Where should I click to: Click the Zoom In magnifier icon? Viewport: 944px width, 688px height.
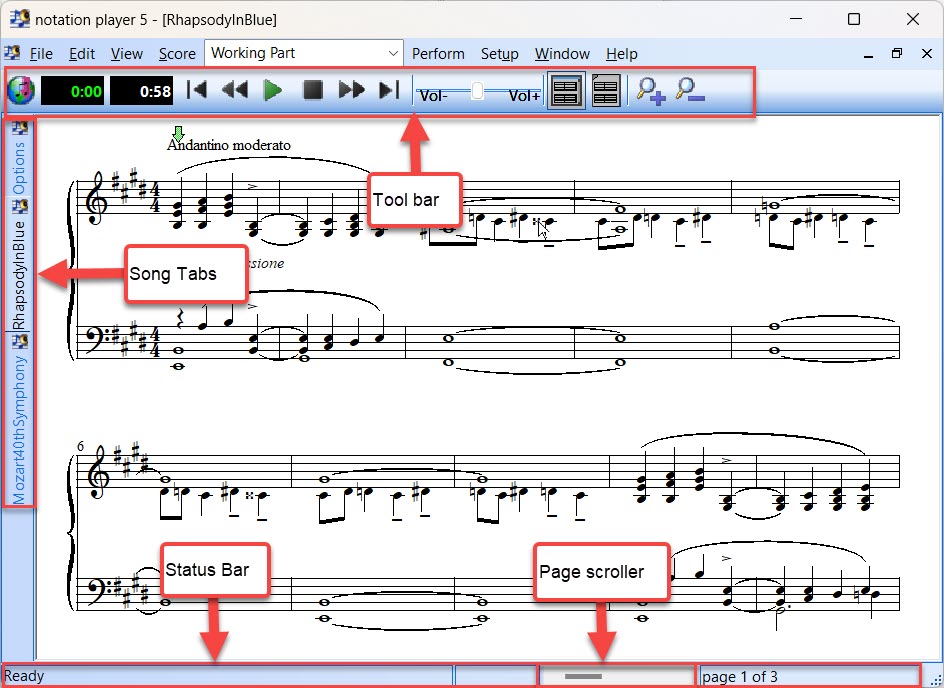(650, 91)
